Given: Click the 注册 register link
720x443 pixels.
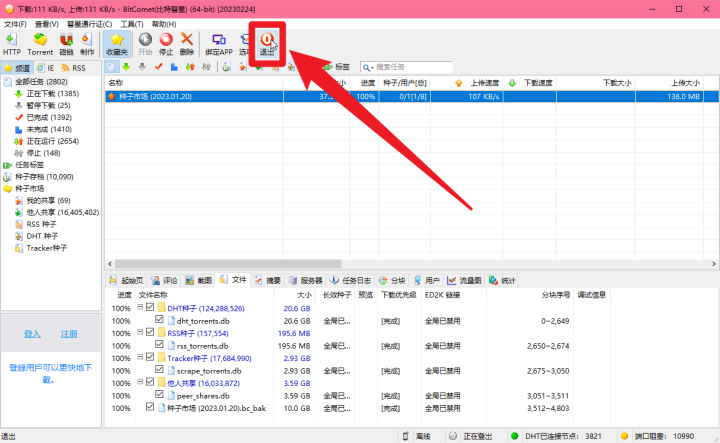Looking at the screenshot, I should pyautogui.click(x=69, y=334).
